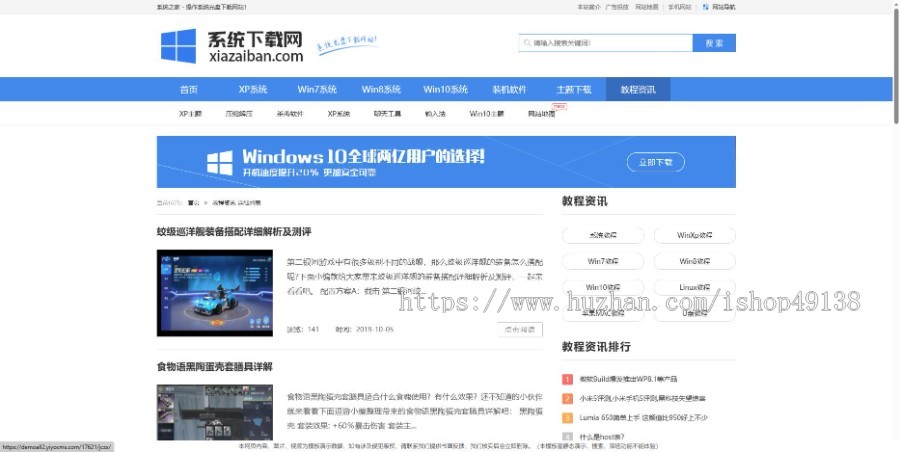Click the Windows logo of 系统下载网
900x452 pixels.
click(x=178, y=46)
